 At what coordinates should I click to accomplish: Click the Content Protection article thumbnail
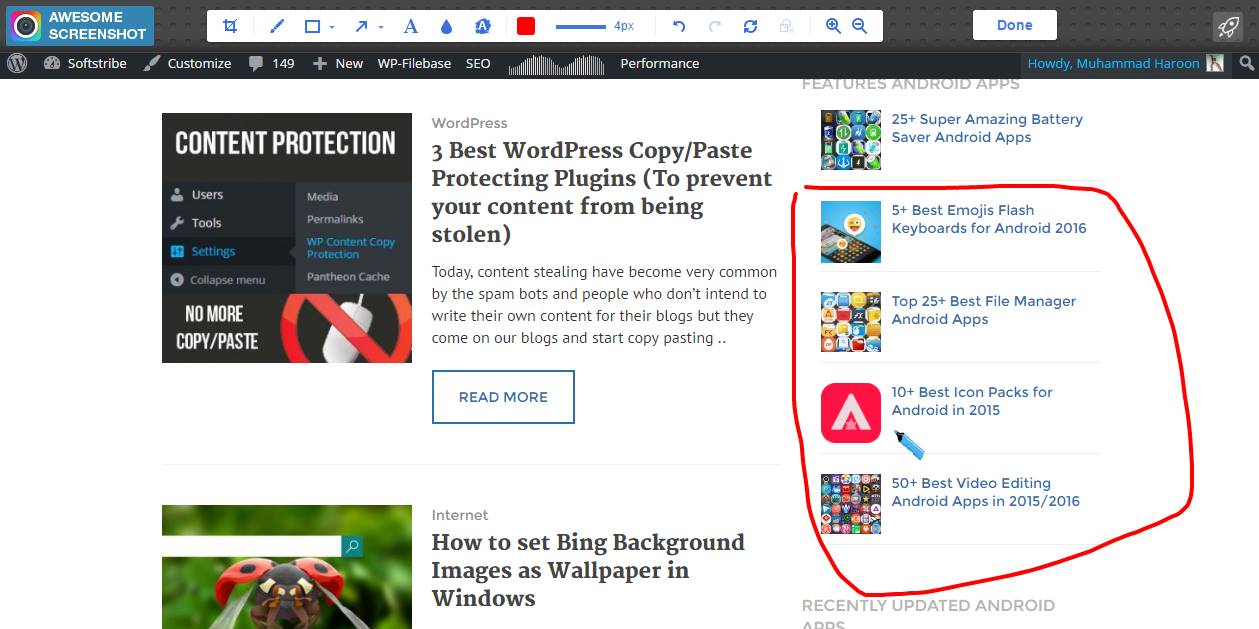[287, 238]
